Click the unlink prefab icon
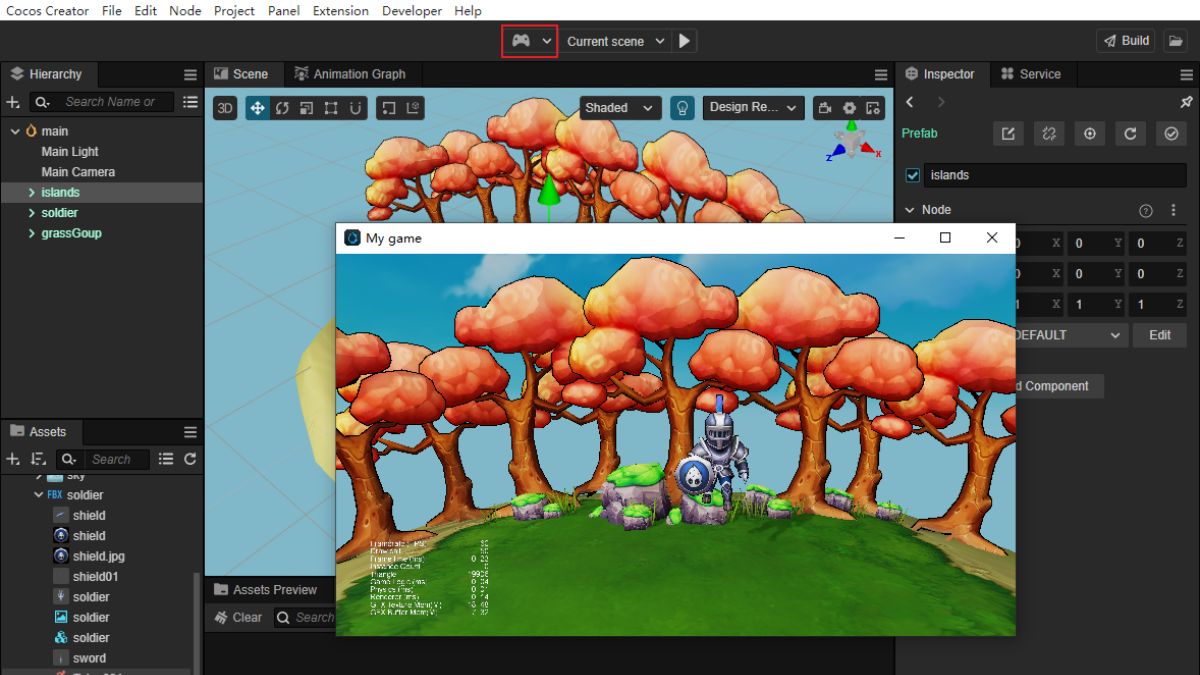Image resolution: width=1200 pixels, height=675 pixels. click(x=1049, y=134)
